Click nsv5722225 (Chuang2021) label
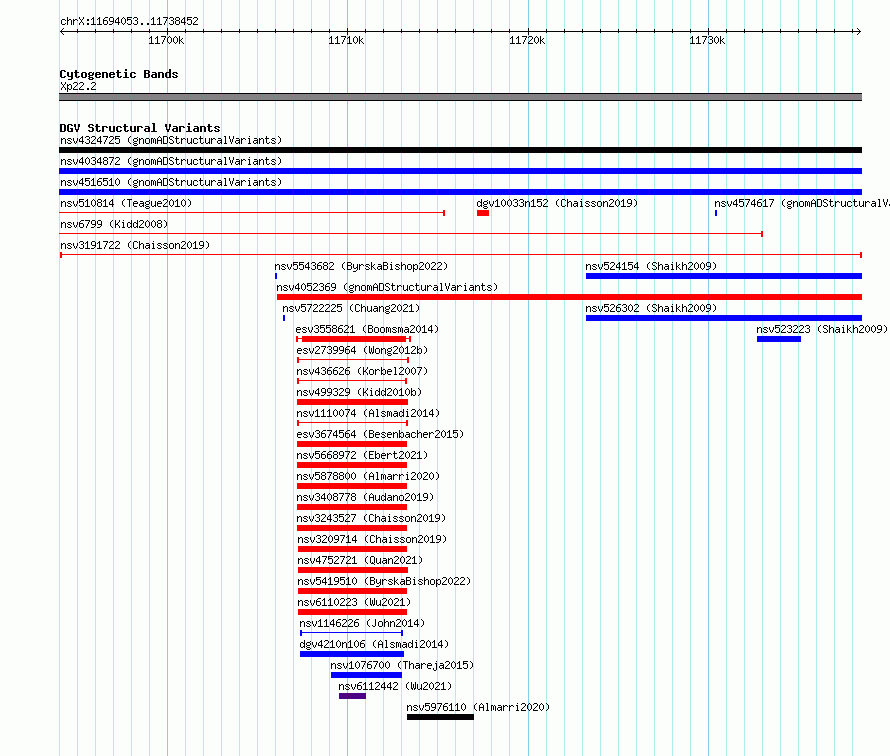Image resolution: width=890 pixels, height=756 pixels. pyautogui.click(x=351, y=308)
